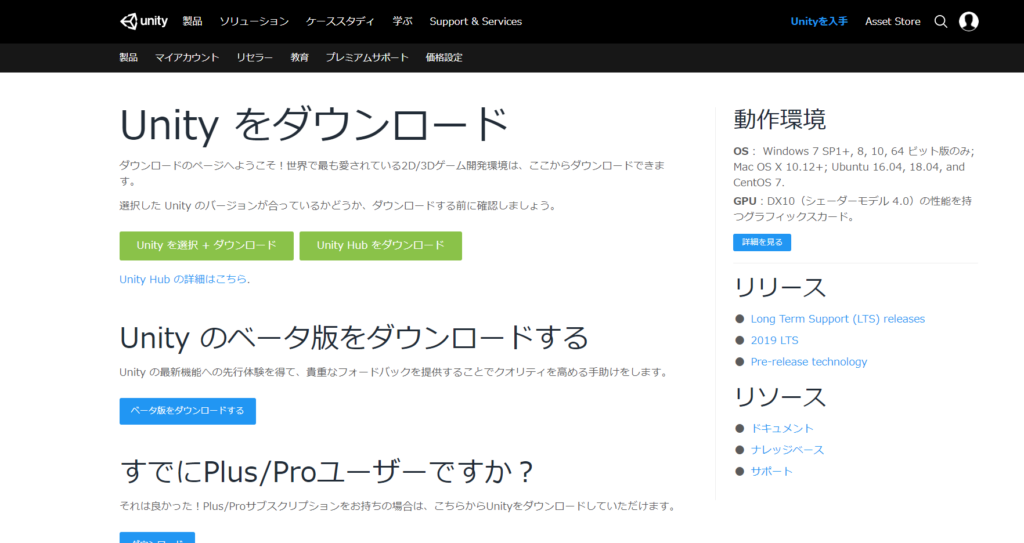The width and height of the screenshot is (1024, 543).
Task: Open the 製品 top navigation menu
Action: click(192, 22)
